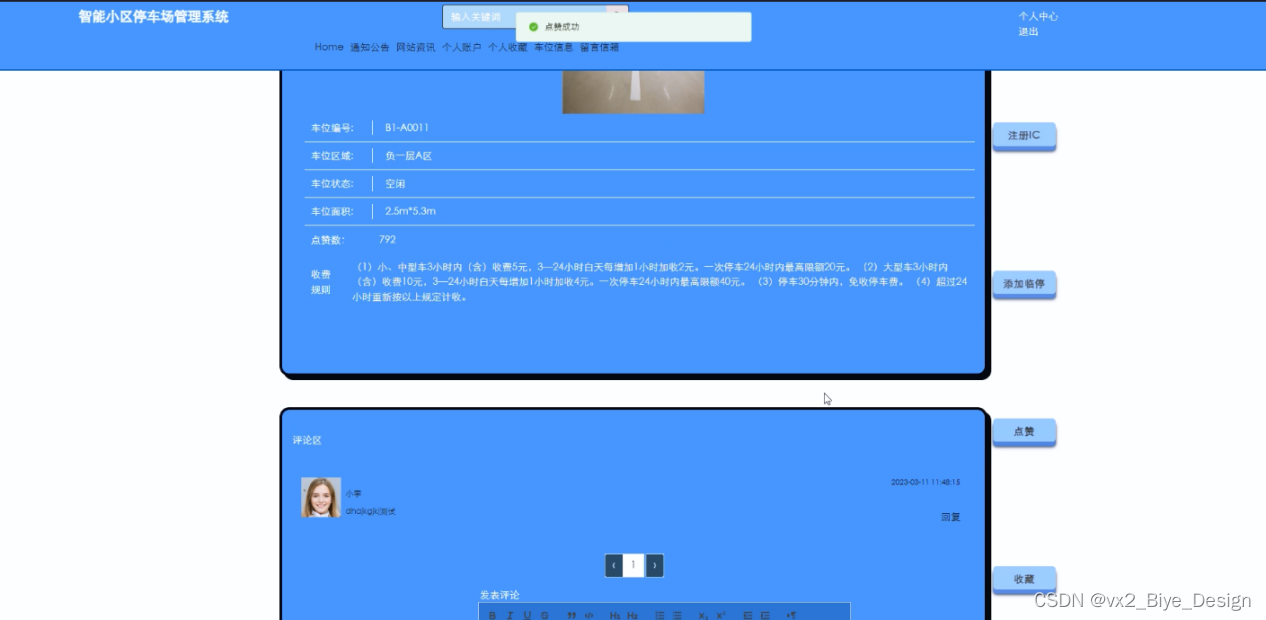
Task: Click the comment timestamp 2023-03-11
Action: pos(926,482)
